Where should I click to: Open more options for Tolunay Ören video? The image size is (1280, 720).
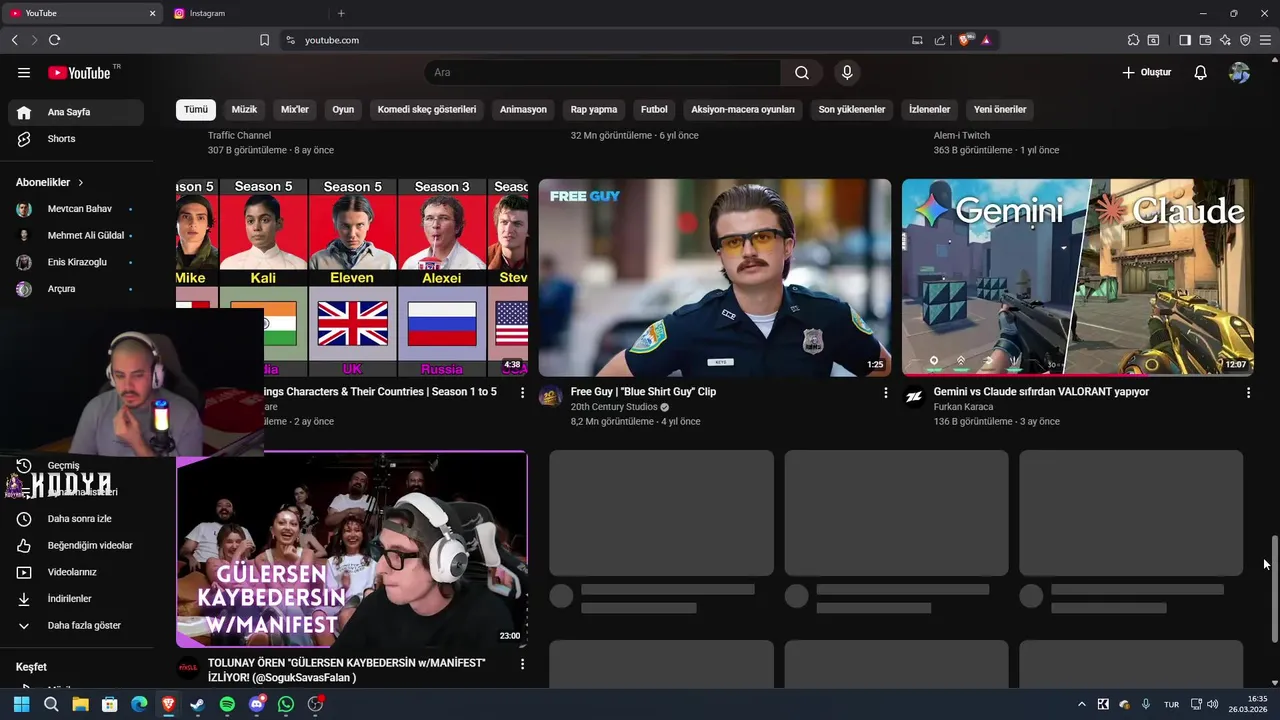click(522, 664)
